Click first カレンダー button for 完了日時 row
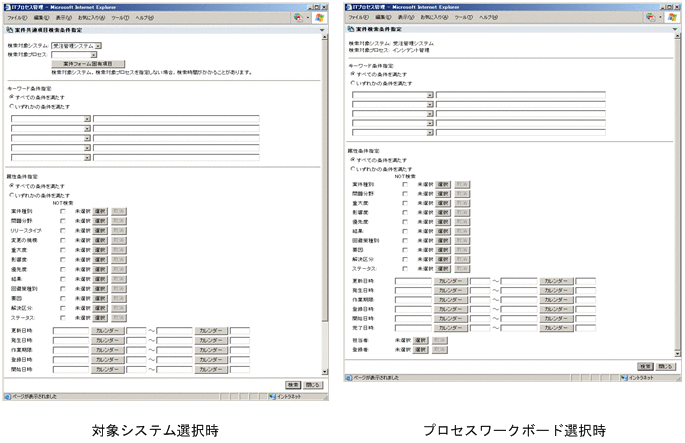Viewport: 685px width, 443px height. (x=450, y=328)
